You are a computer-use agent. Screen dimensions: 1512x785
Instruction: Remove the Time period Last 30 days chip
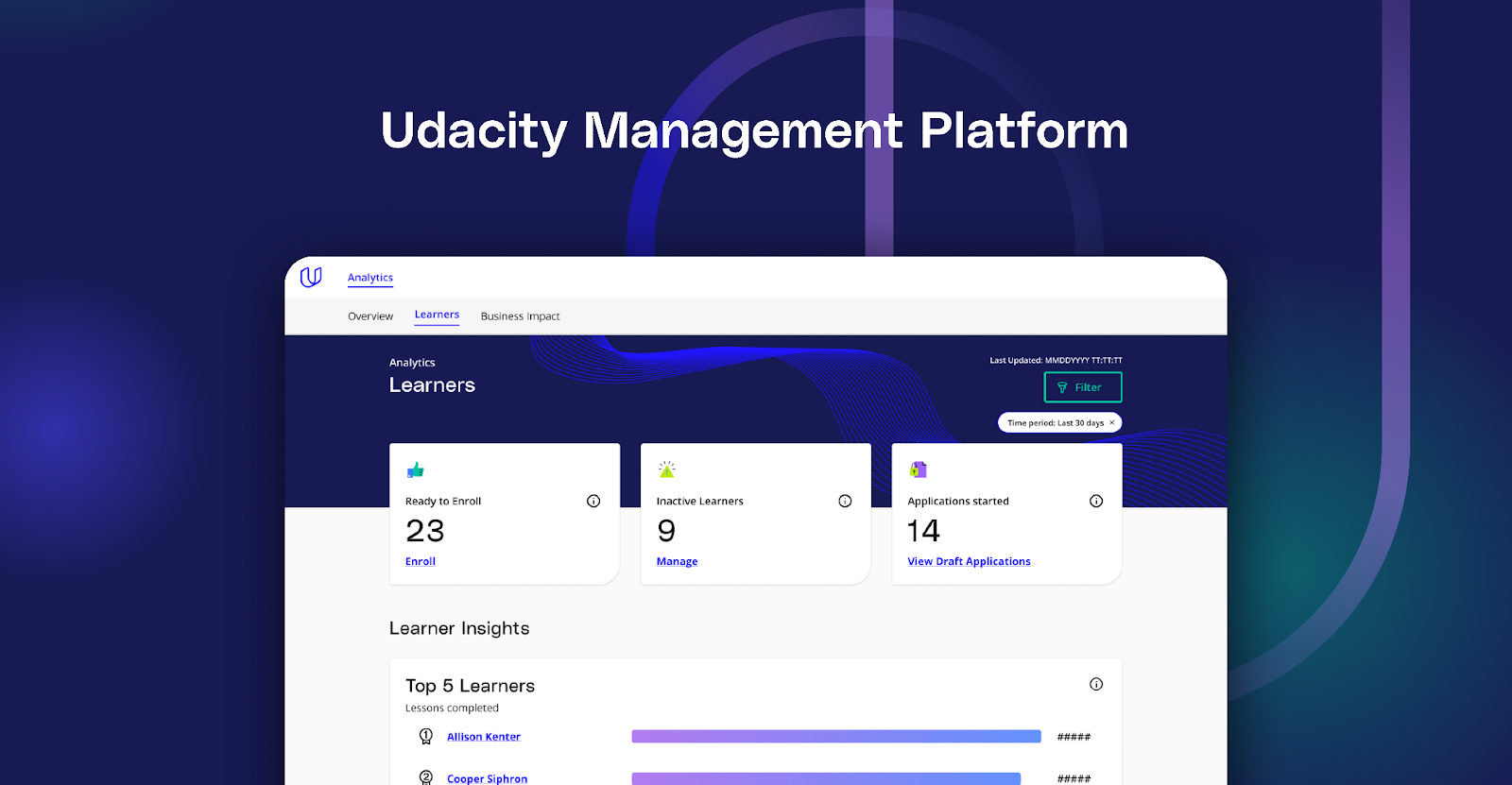(1112, 423)
